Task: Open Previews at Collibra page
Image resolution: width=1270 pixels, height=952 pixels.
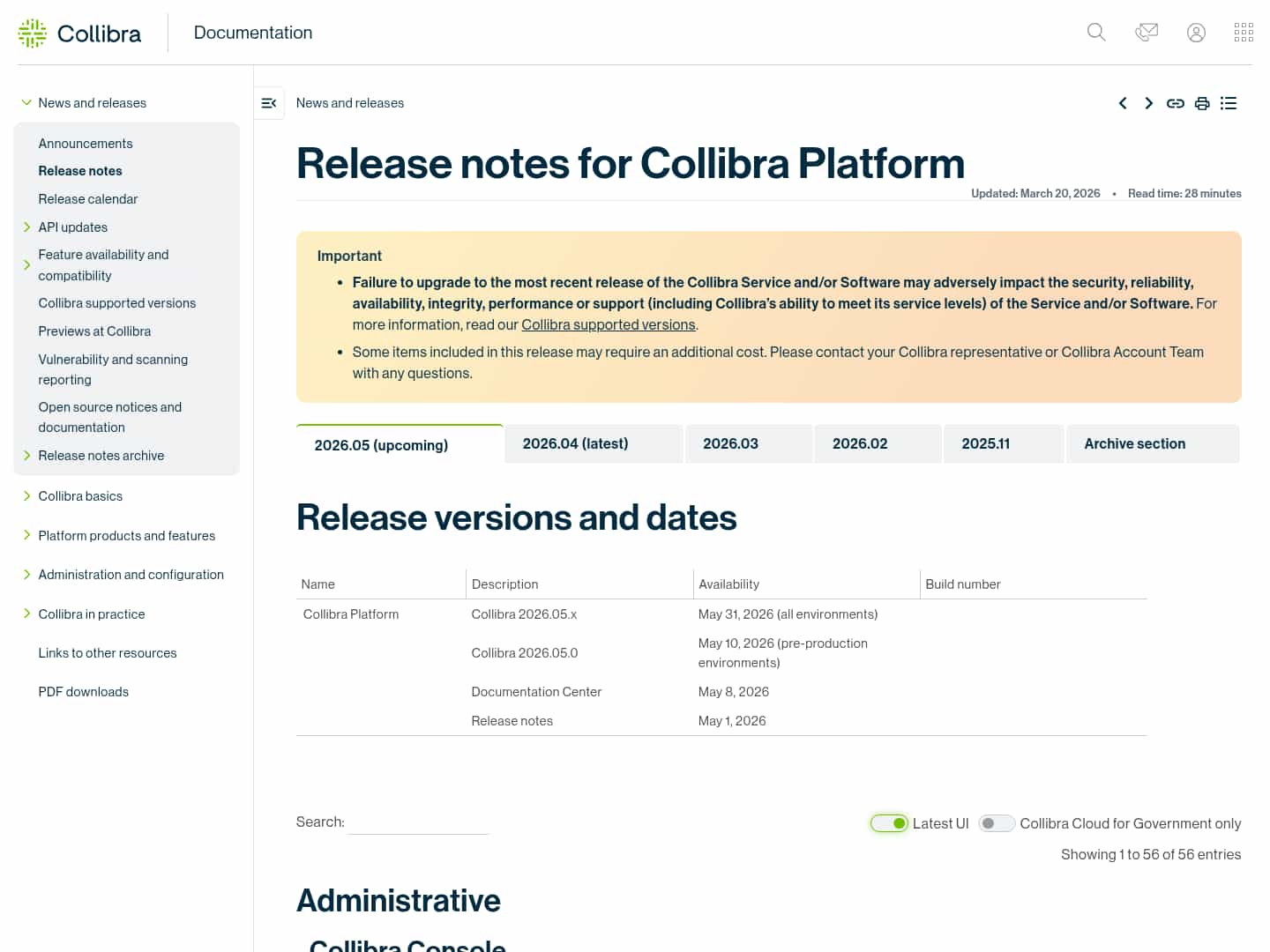Action: [94, 331]
